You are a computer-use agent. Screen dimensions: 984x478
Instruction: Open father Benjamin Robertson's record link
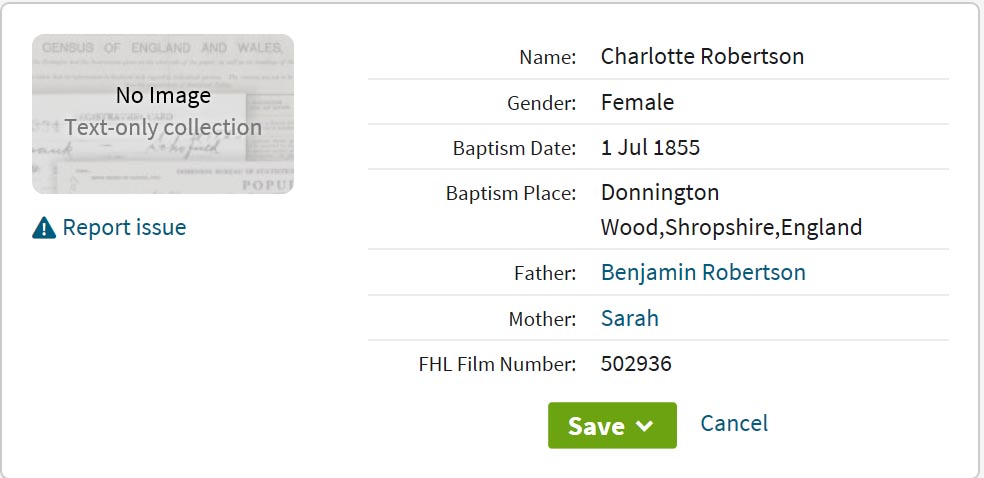(703, 272)
